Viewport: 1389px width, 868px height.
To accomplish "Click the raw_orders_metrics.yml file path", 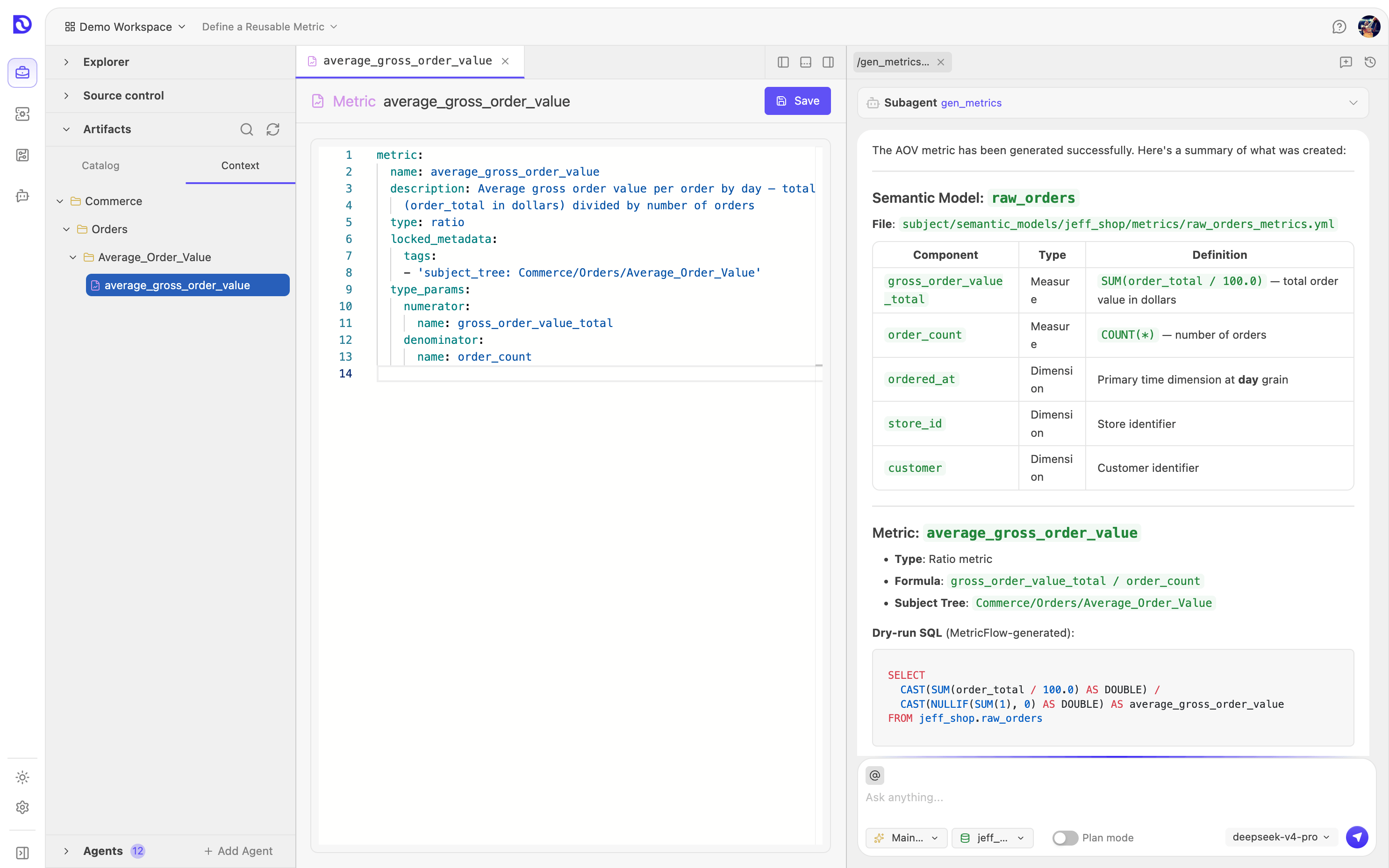I will pyautogui.click(x=1118, y=224).
